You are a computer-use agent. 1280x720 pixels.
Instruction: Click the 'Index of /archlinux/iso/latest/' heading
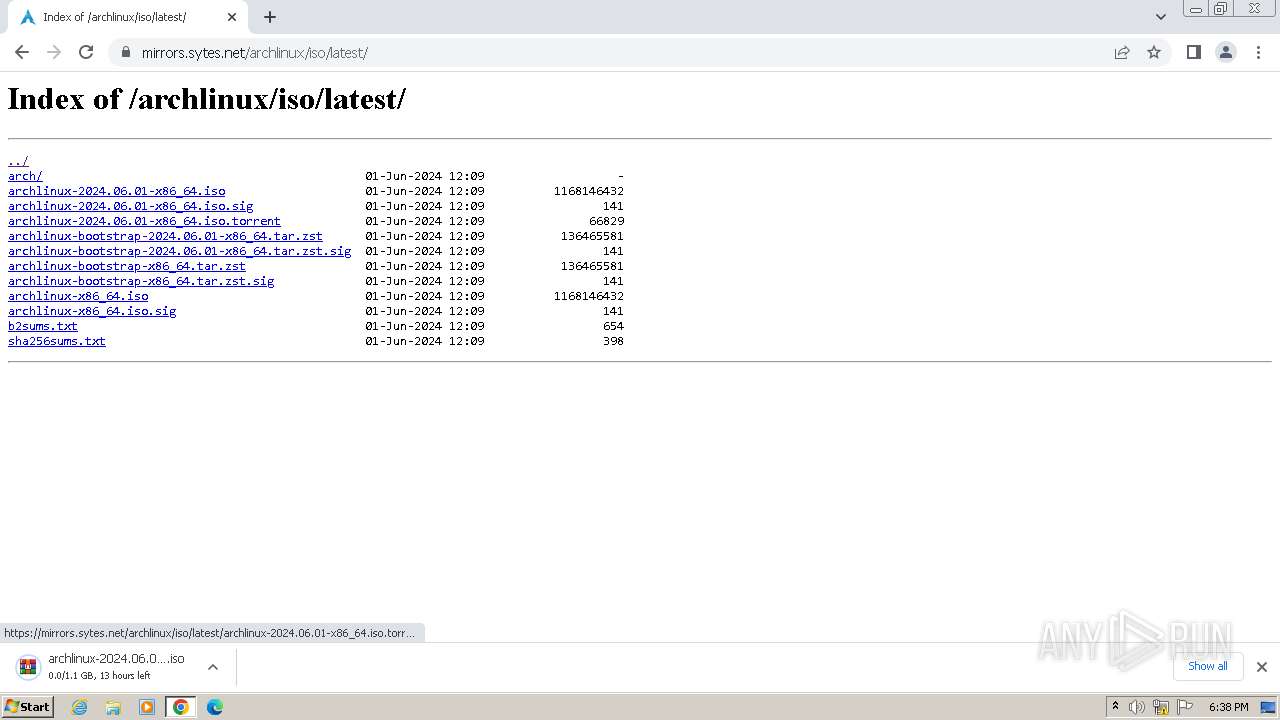[207, 99]
